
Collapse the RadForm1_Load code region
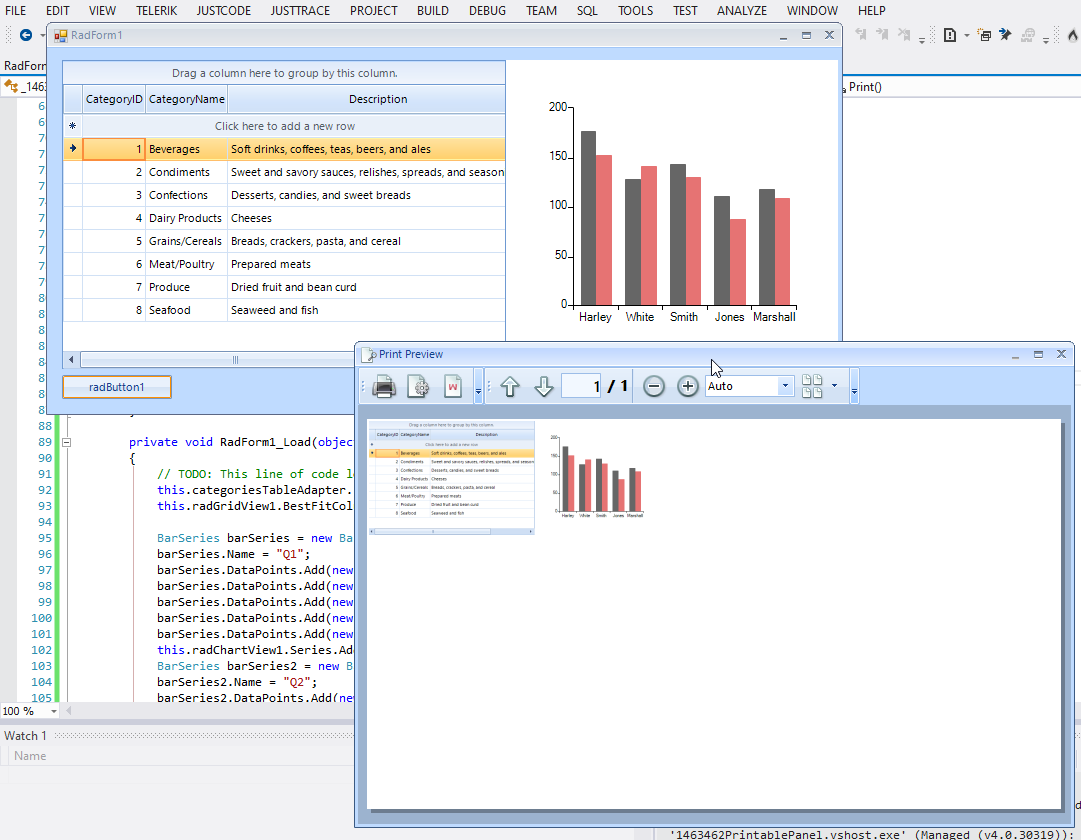(x=67, y=442)
